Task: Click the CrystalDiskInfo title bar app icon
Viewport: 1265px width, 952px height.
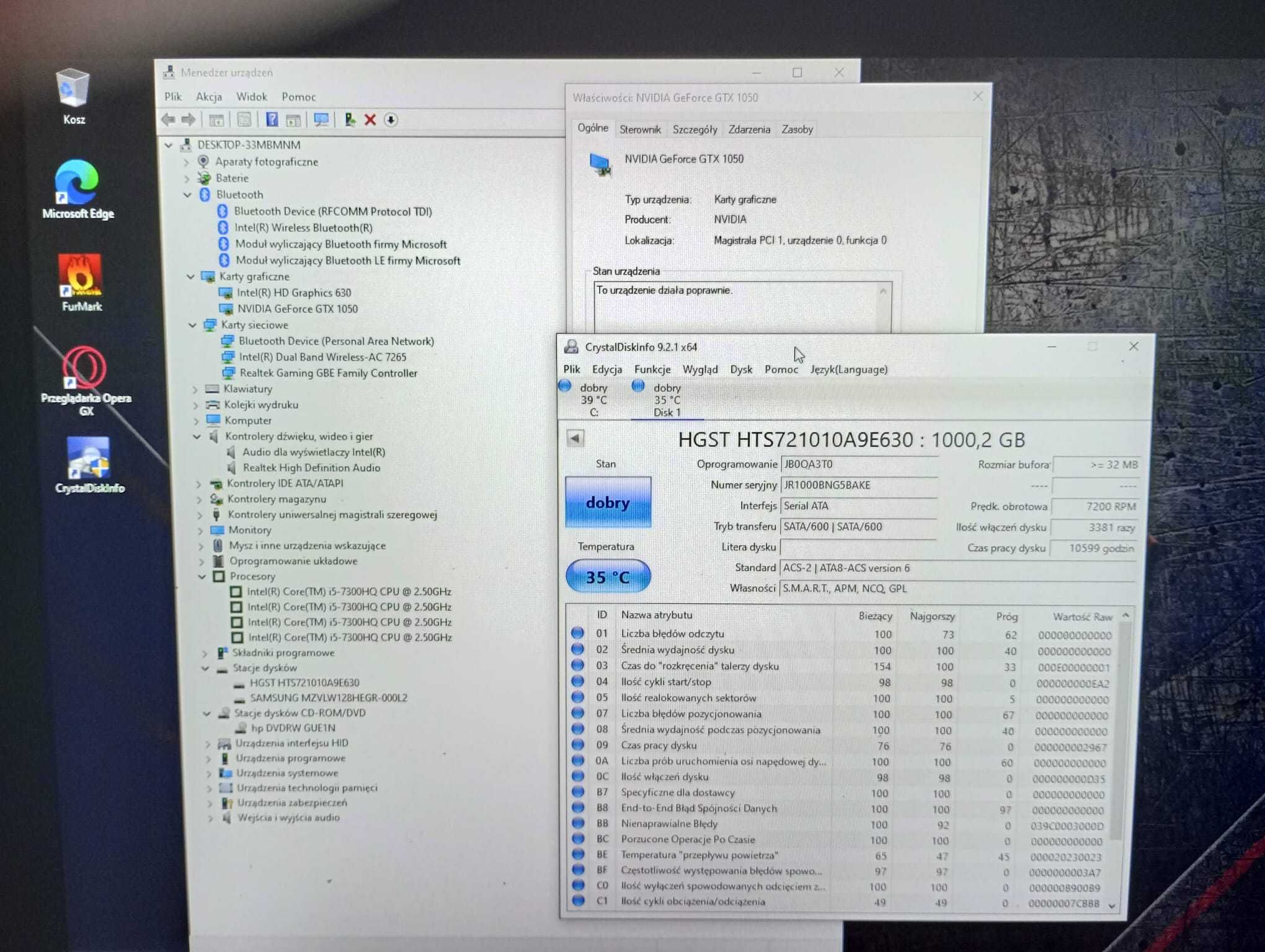Action: pyautogui.click(x=571, y=346)
